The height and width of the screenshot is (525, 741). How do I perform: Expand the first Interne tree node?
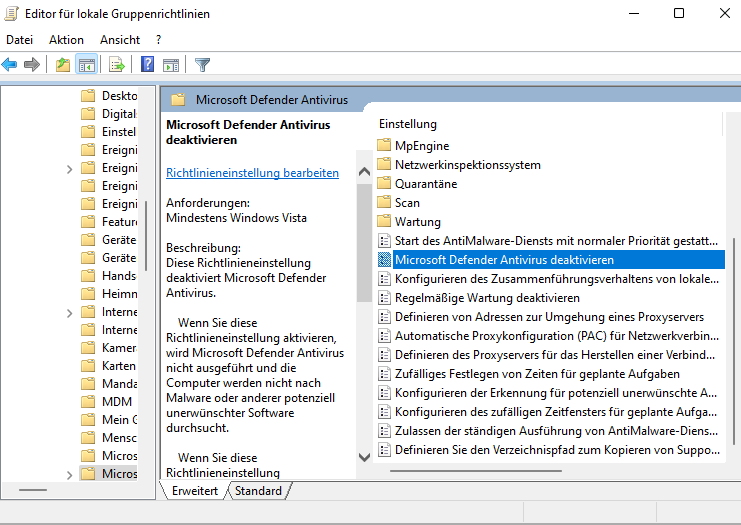pos(69,313)
